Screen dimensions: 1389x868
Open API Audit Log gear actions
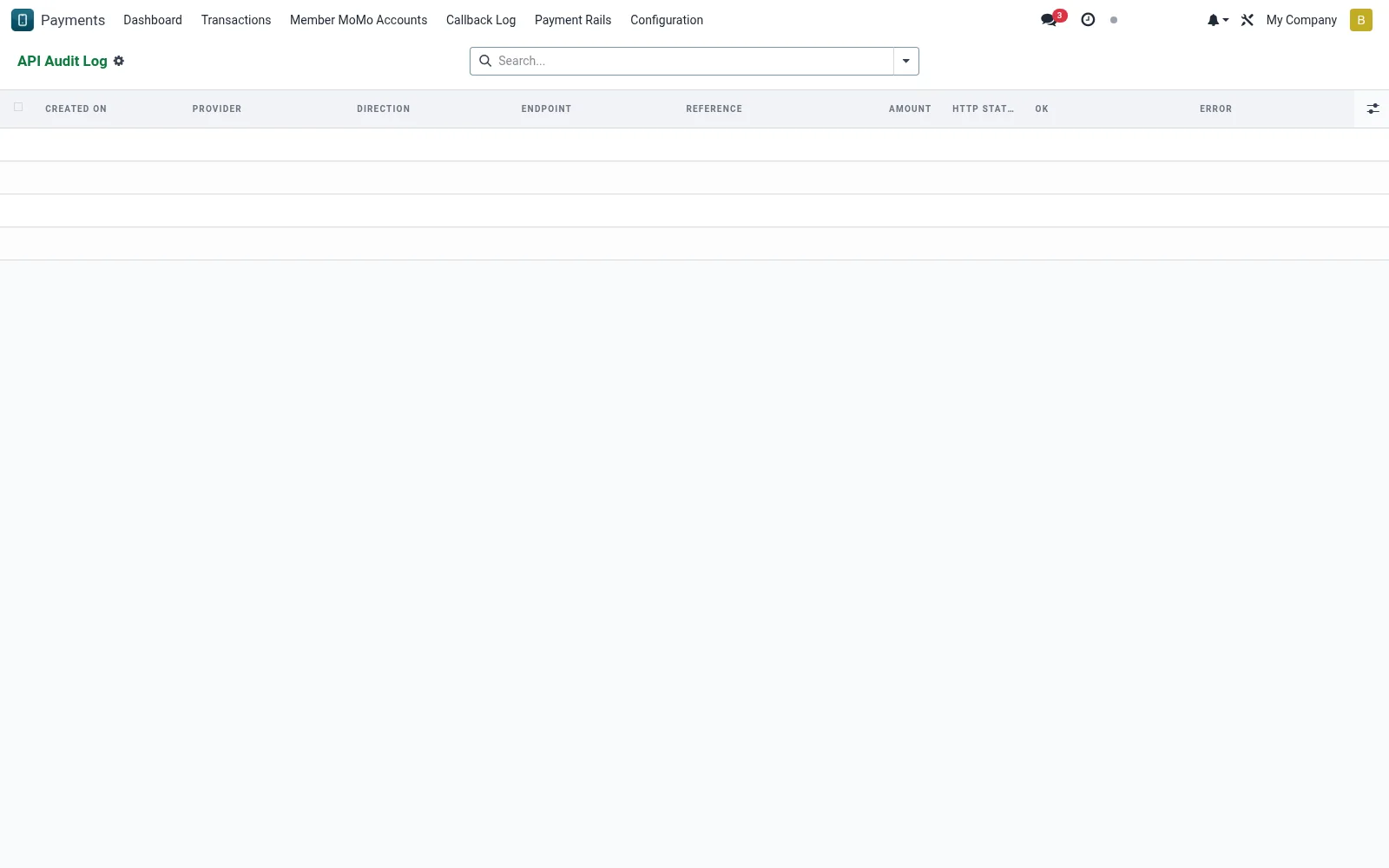119,61
